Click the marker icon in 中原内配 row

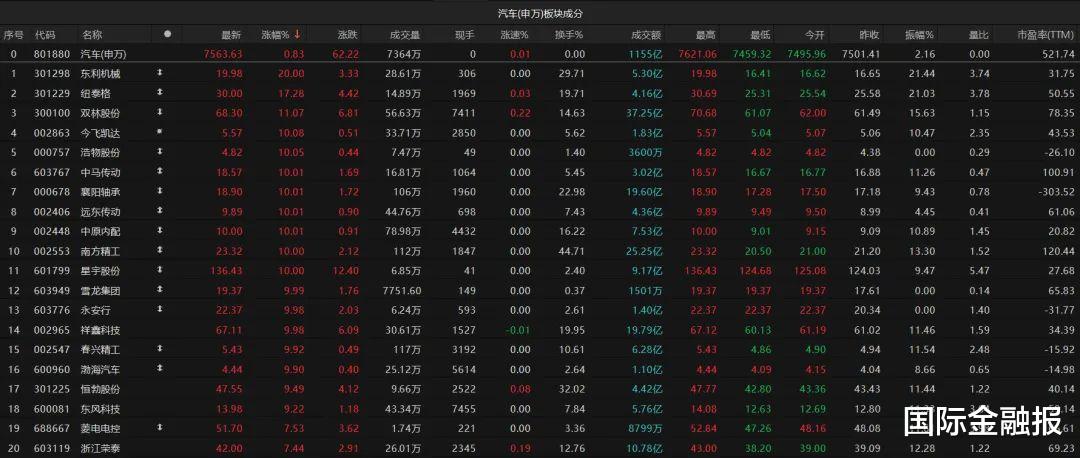coord(160,231)
